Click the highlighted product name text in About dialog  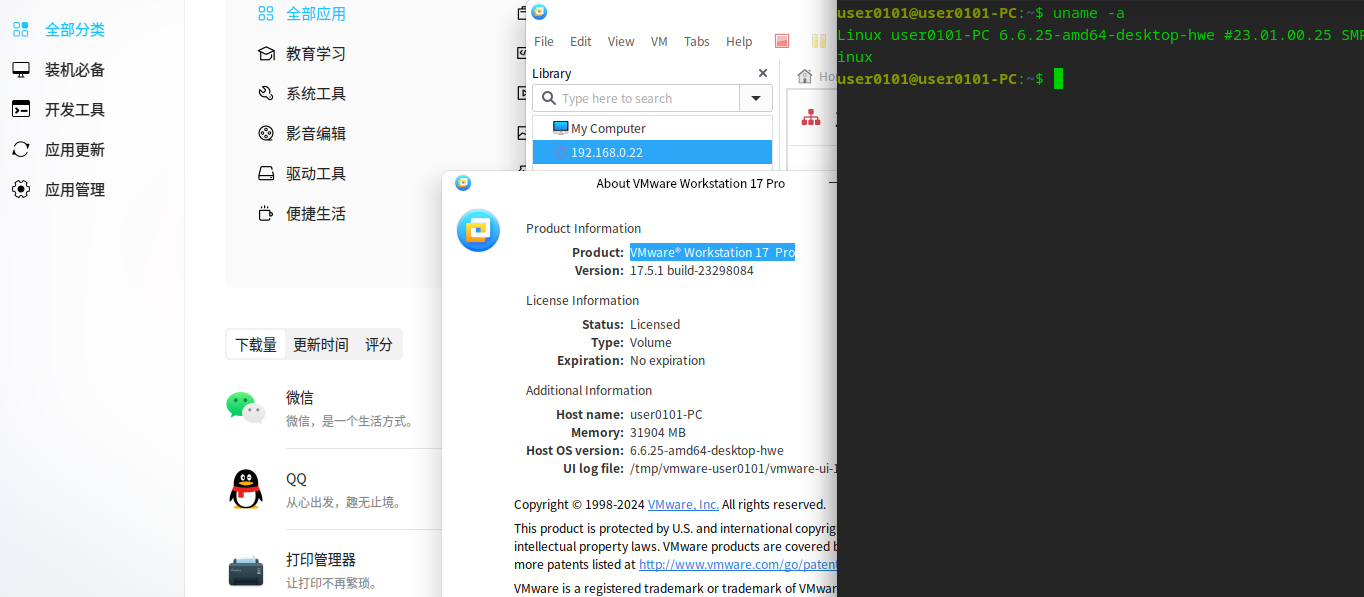pos(712,253)
